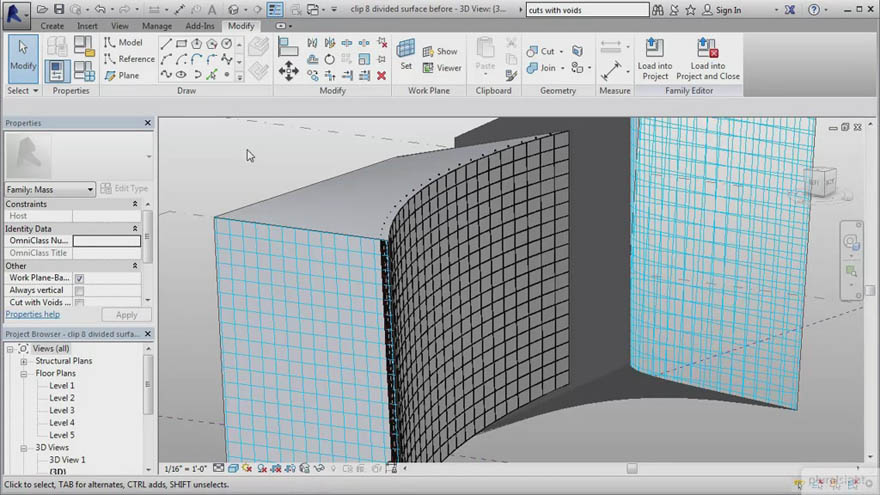This screenshot has width=880, height=495.
Task: Click the Open folder icon in quick access toolbar
Action: 42,10
